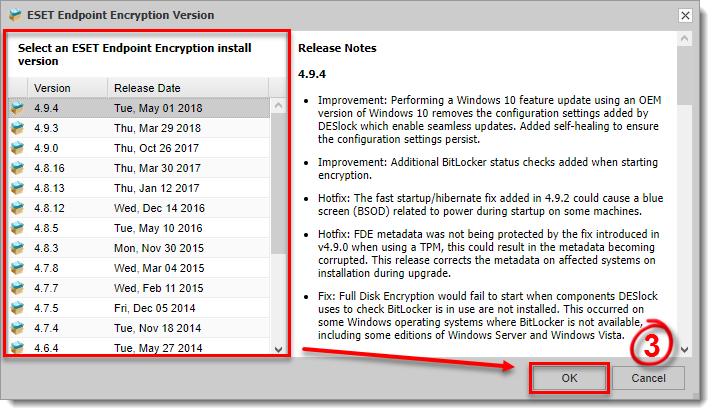The image size is (709, 409).
Task: Select version 4.9.3 in the list
Action: [139, 128]
